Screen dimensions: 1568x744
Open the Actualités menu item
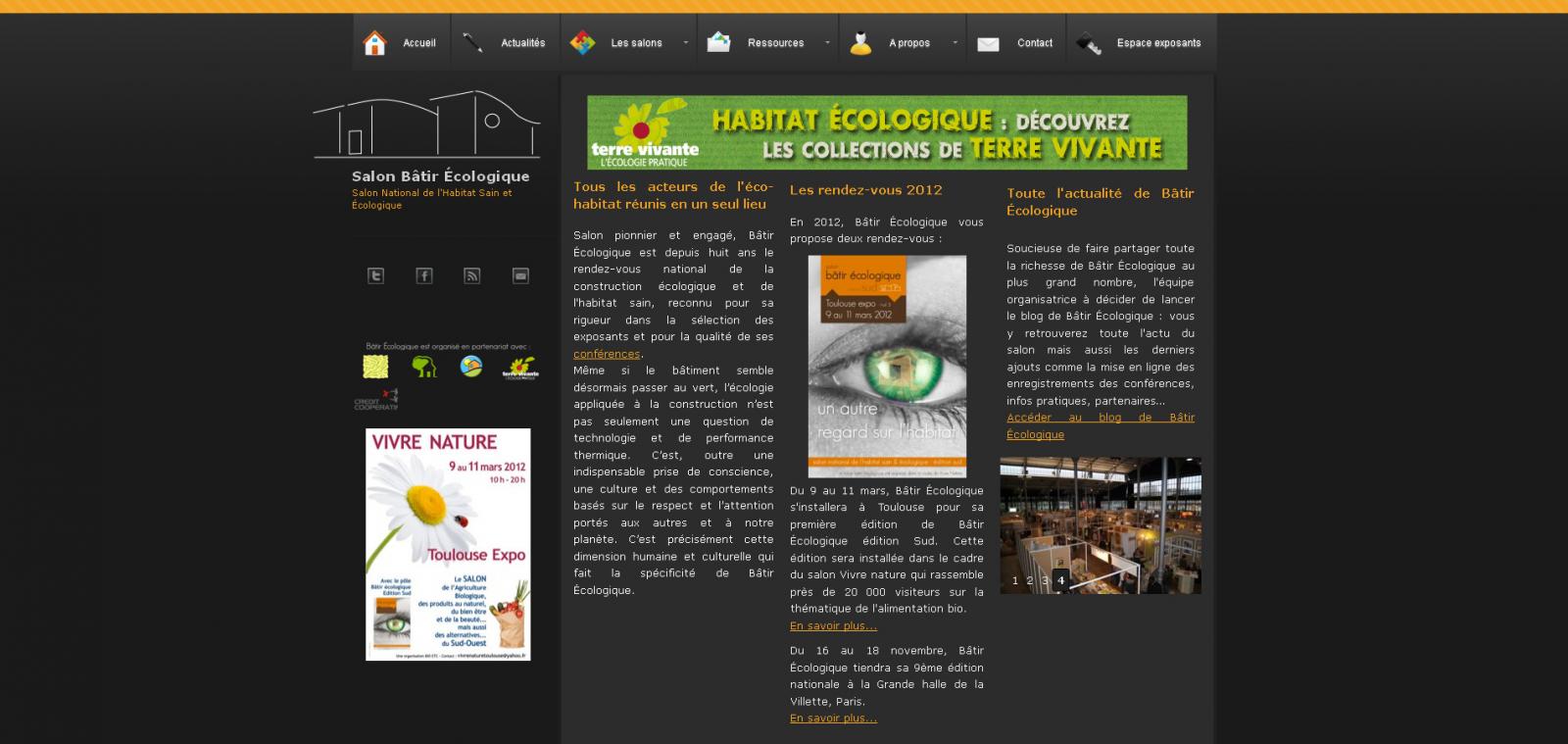click(x=522, y=43)
